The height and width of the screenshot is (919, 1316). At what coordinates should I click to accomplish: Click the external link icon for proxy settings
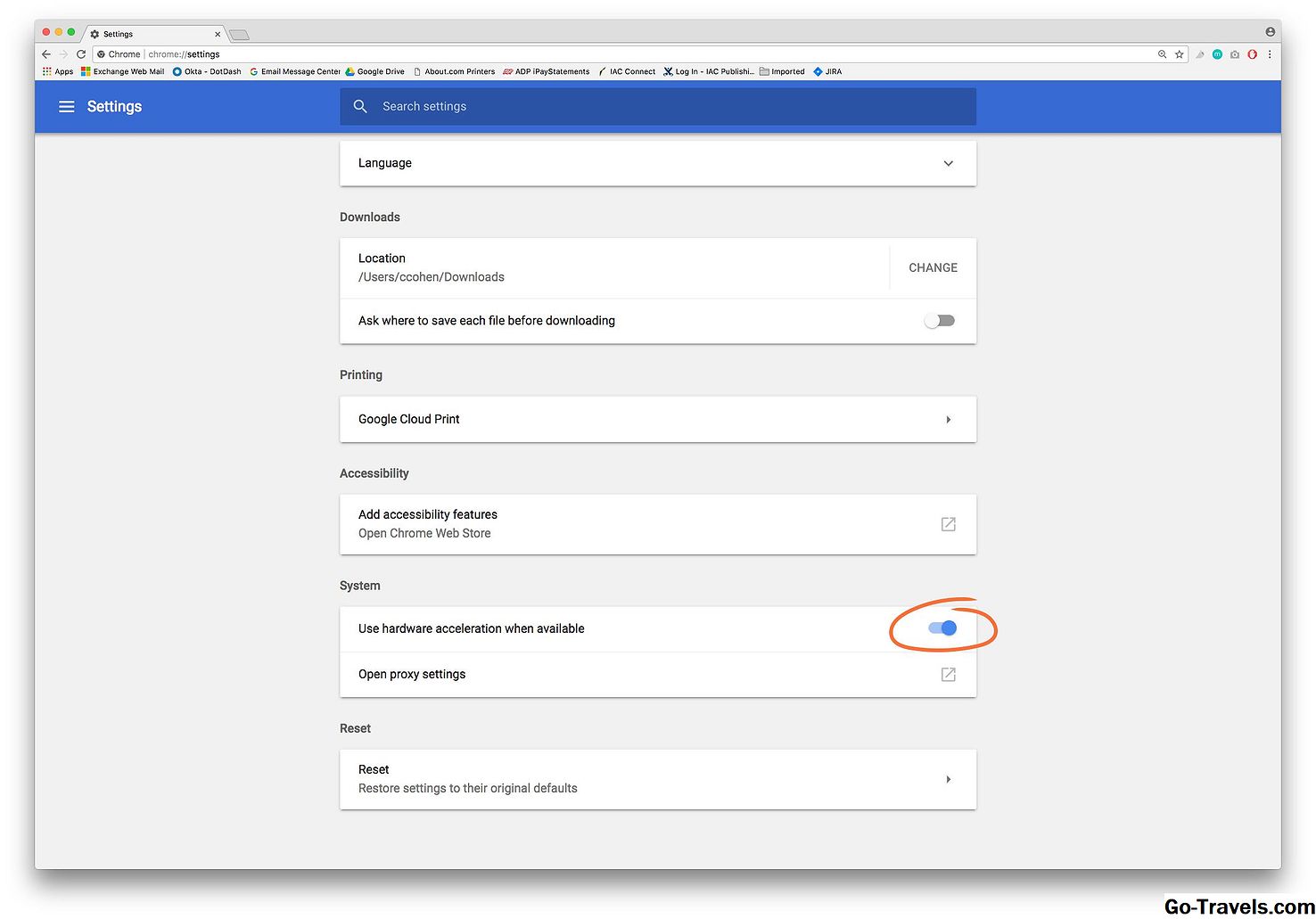[x=948, y=675]
